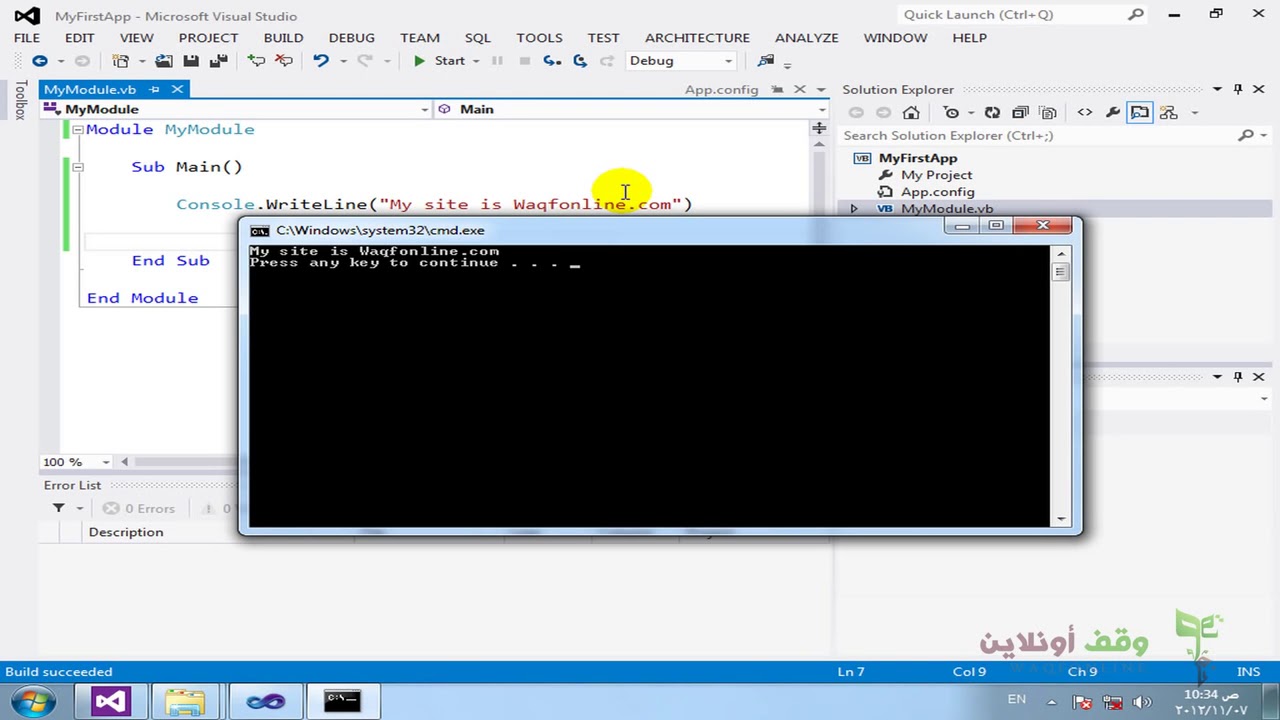The width and height of the screenshot is (1280, 720).
Task: Open Find in Files from toolbar
Action: [766, 61]
